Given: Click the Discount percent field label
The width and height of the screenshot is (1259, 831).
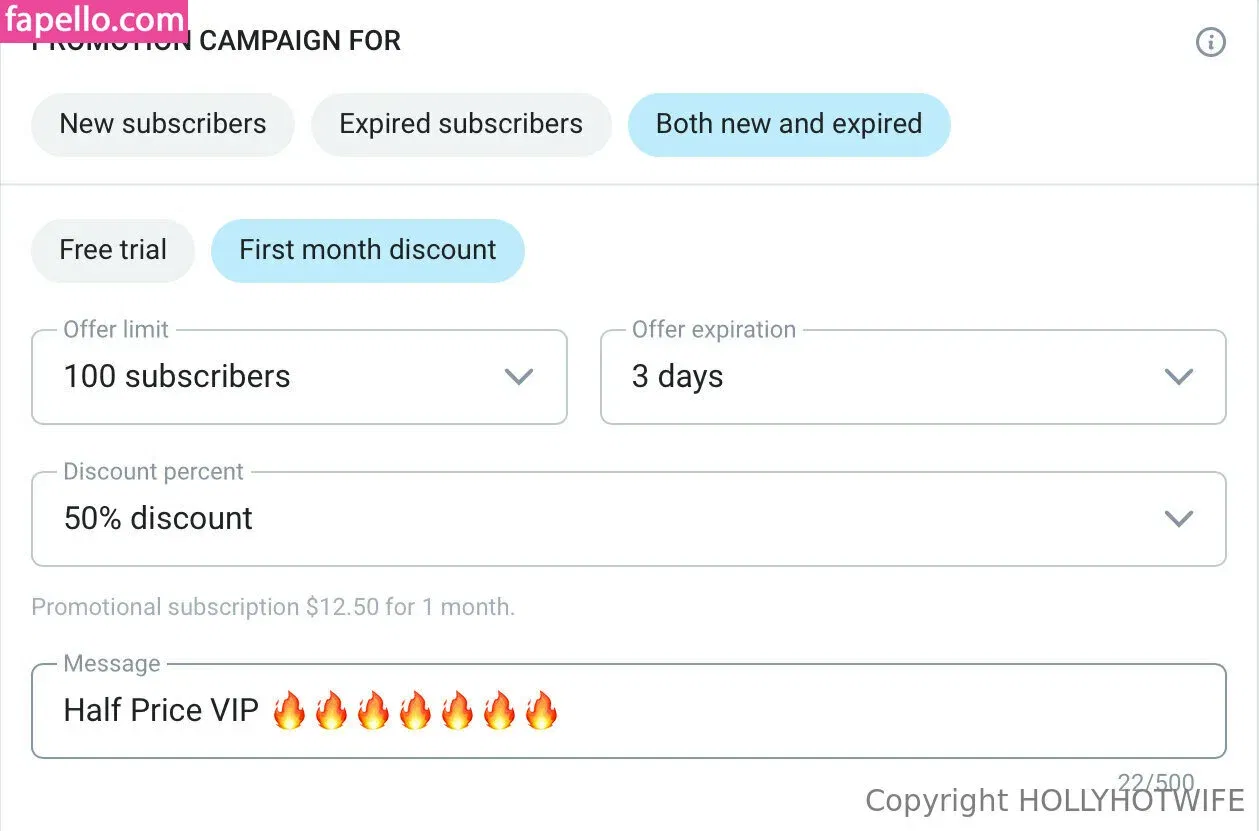Looking at the screenshot, I should pyautogui.click(x=153, y=472).
